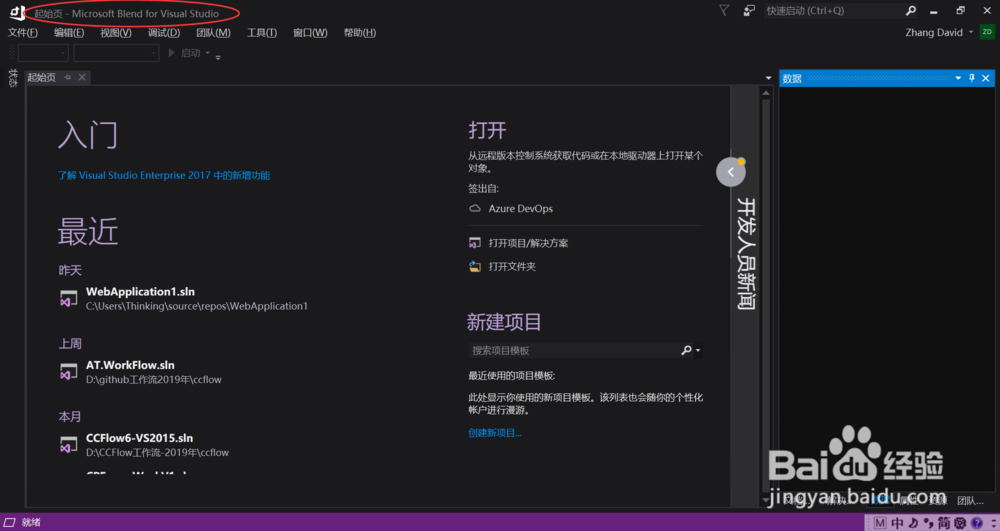Click the 打开文件夹 link

[x=512, y=266]
